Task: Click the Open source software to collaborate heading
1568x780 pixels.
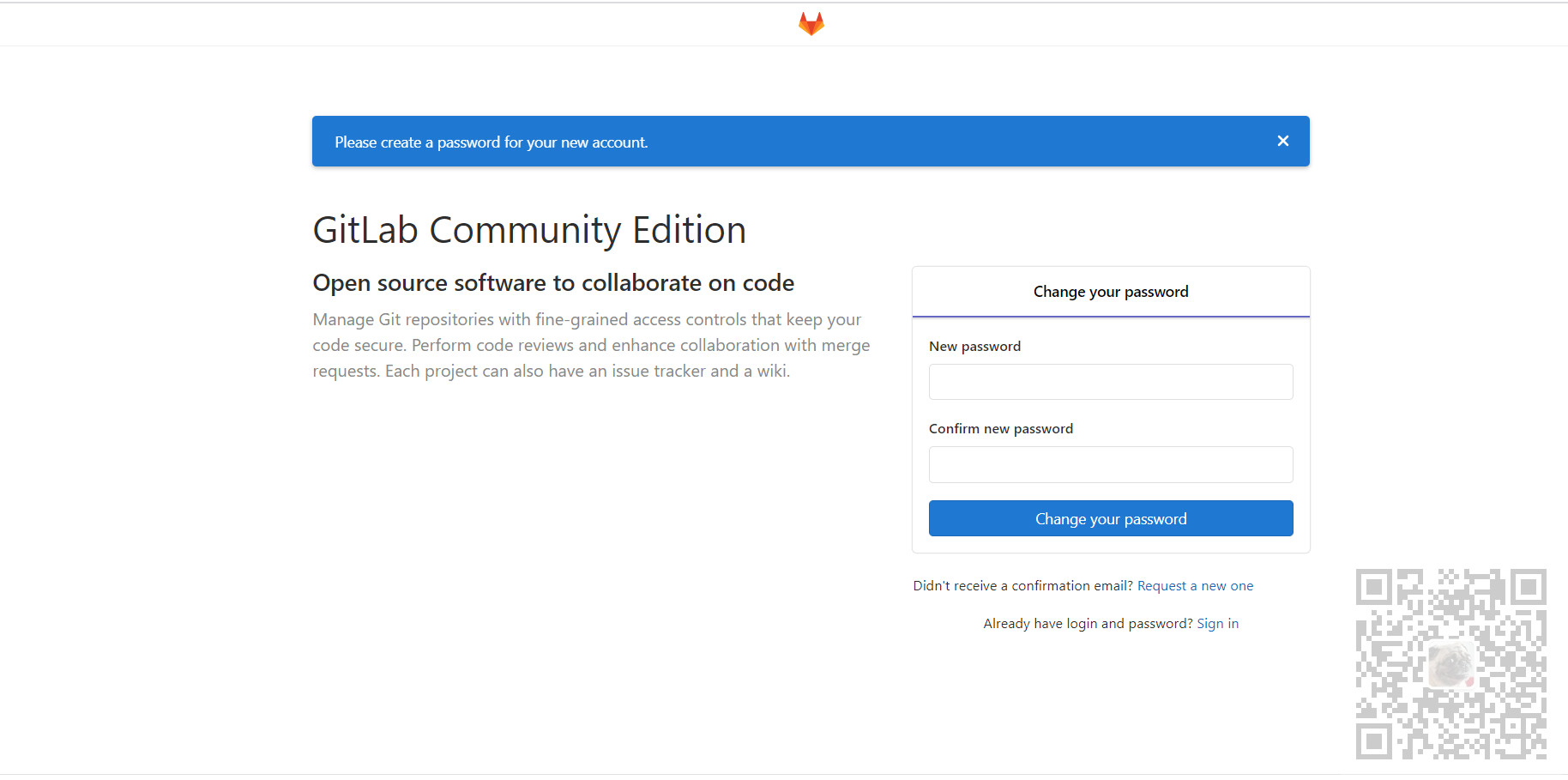Action: pos(553,283)
